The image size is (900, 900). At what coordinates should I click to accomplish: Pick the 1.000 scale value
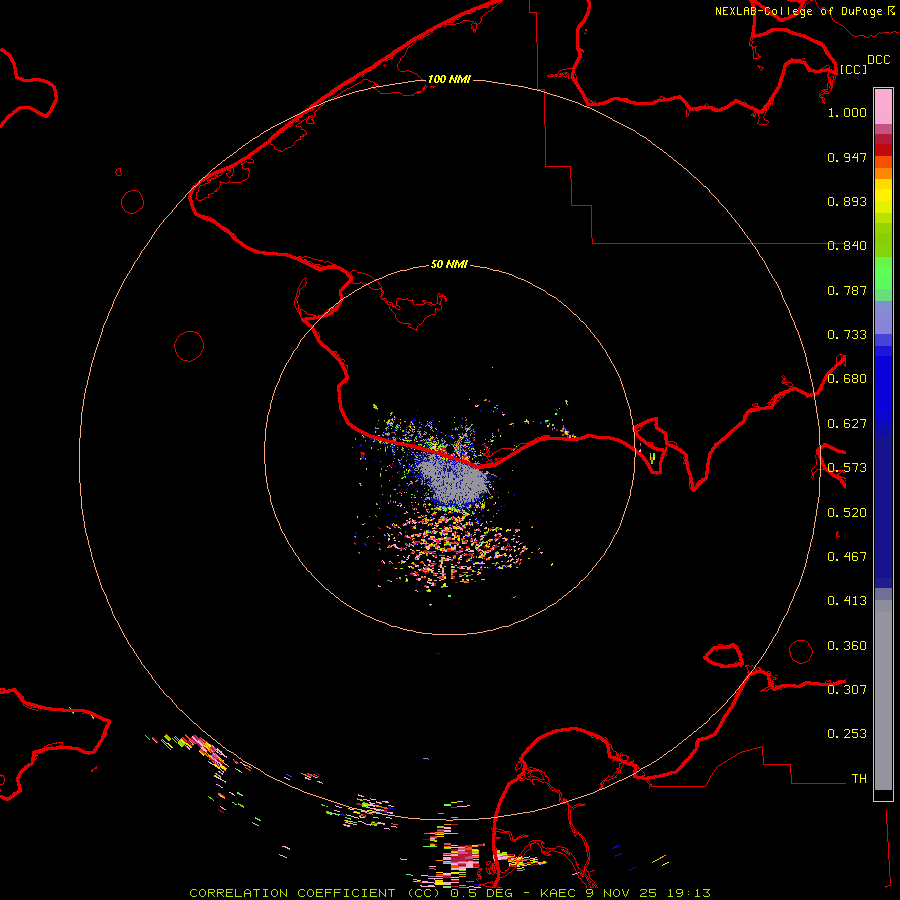coord(847,112)
